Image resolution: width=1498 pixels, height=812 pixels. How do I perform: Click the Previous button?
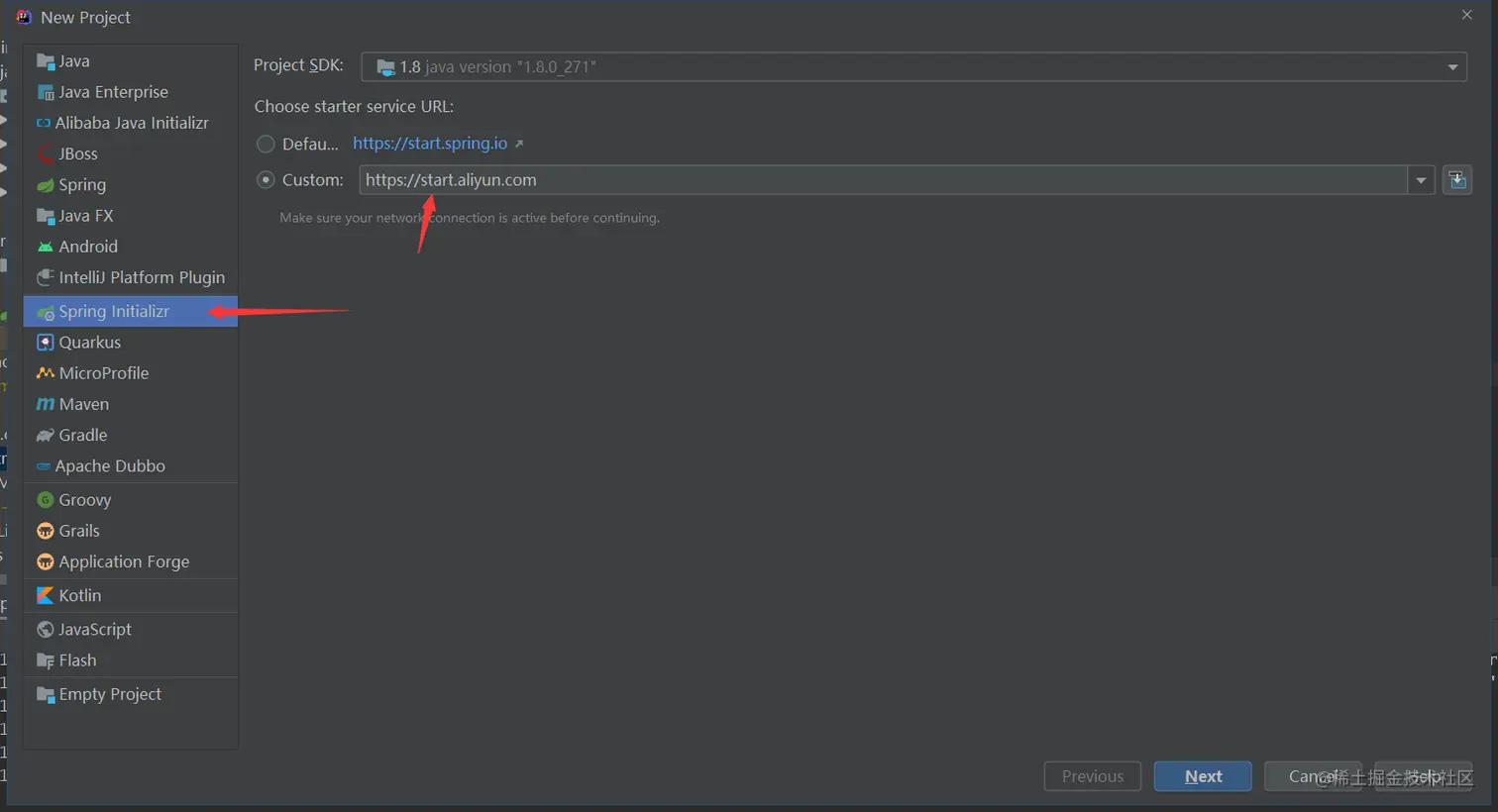coord(1093,776)
